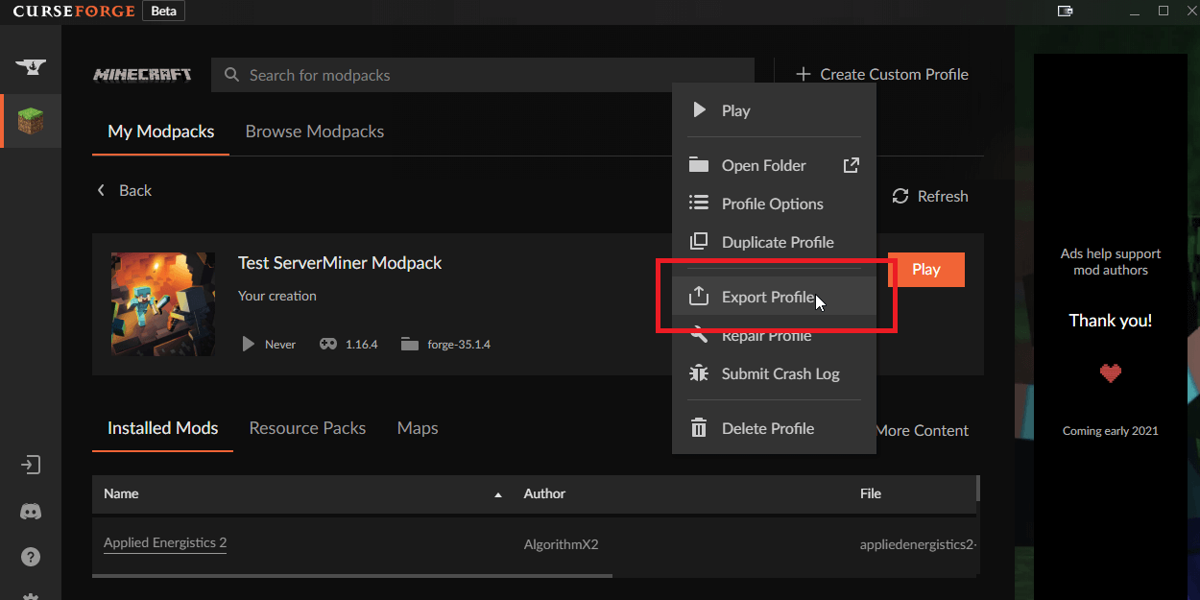The width and height of the screenshot is (1200, 600).
Task: Open the Discord icon in sidebar
Action: pos(30,511)
